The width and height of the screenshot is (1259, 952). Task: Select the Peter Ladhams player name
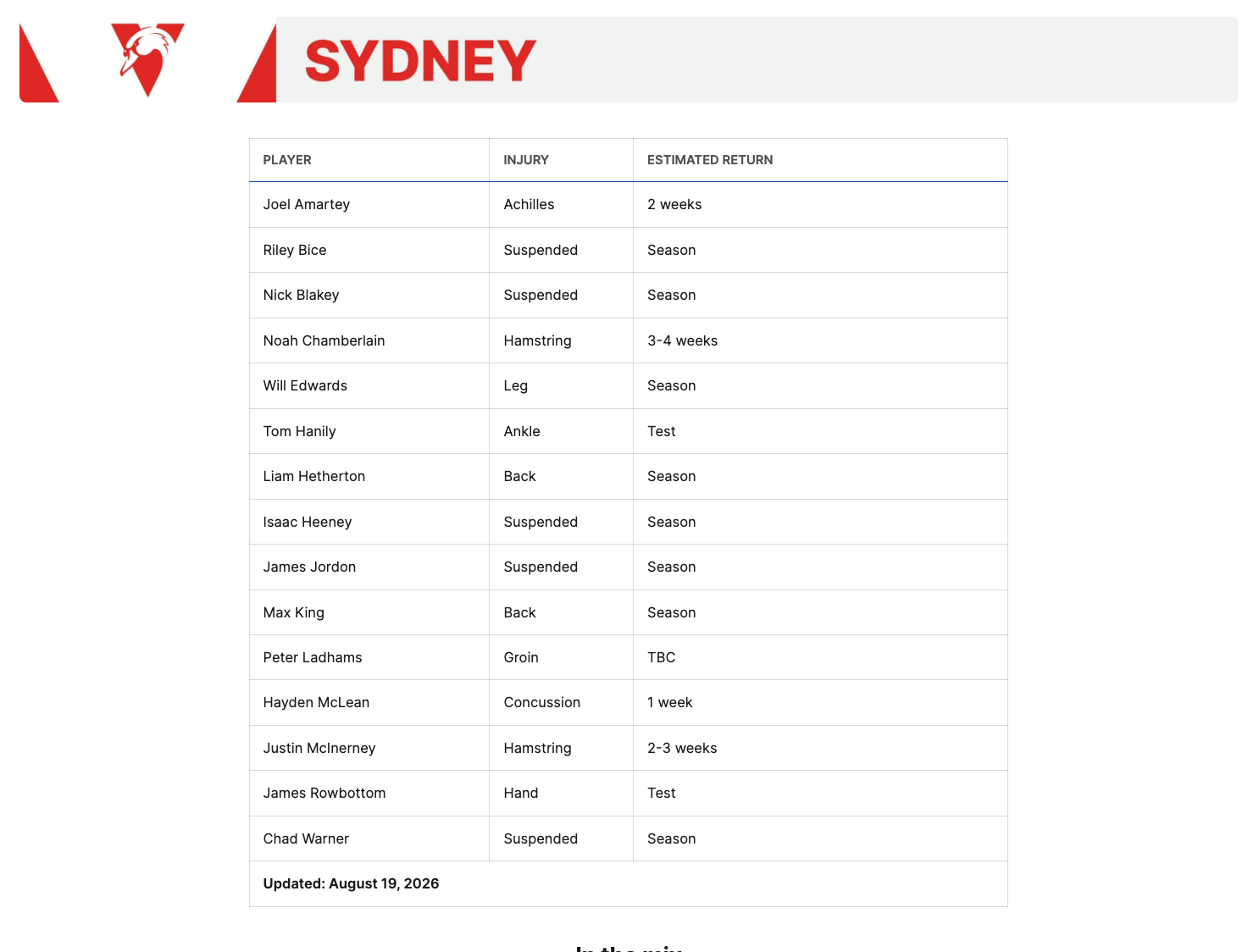pyautogui.click(x=313, y=657)
